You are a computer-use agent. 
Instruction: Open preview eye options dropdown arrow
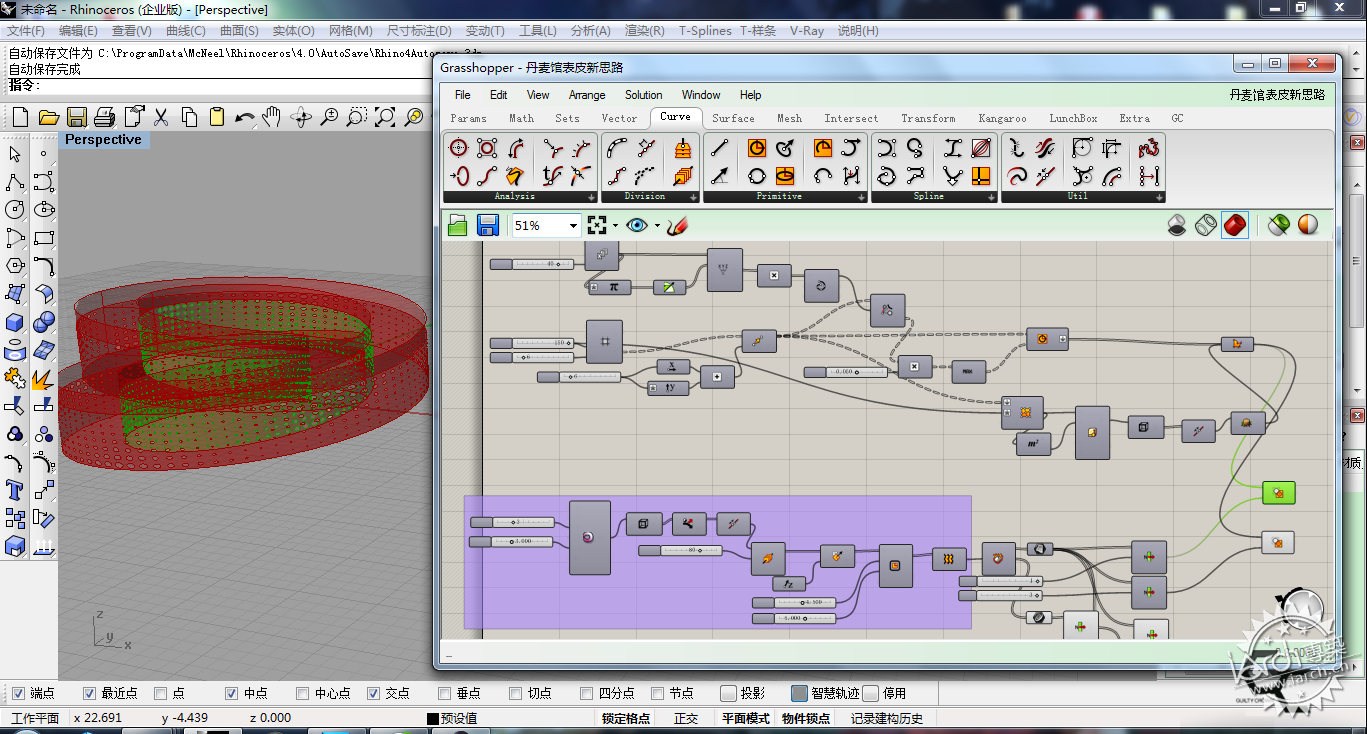tap(657, 226)
